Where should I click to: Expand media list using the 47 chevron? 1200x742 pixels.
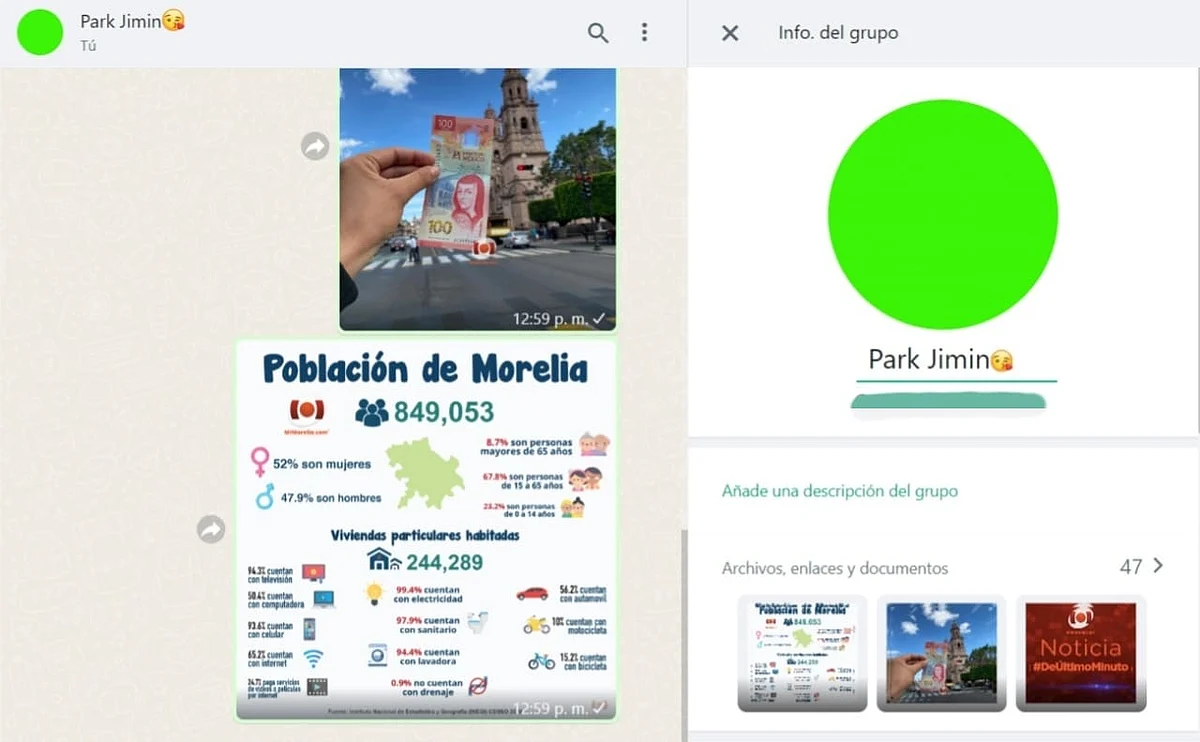1159,566
